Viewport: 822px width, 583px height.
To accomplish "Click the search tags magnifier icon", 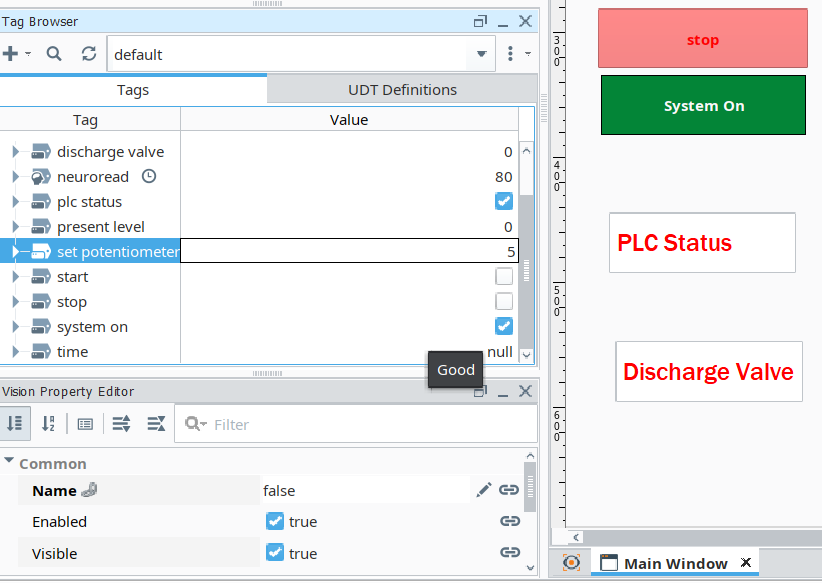I will pyautogui.click(x=54, y=54).
